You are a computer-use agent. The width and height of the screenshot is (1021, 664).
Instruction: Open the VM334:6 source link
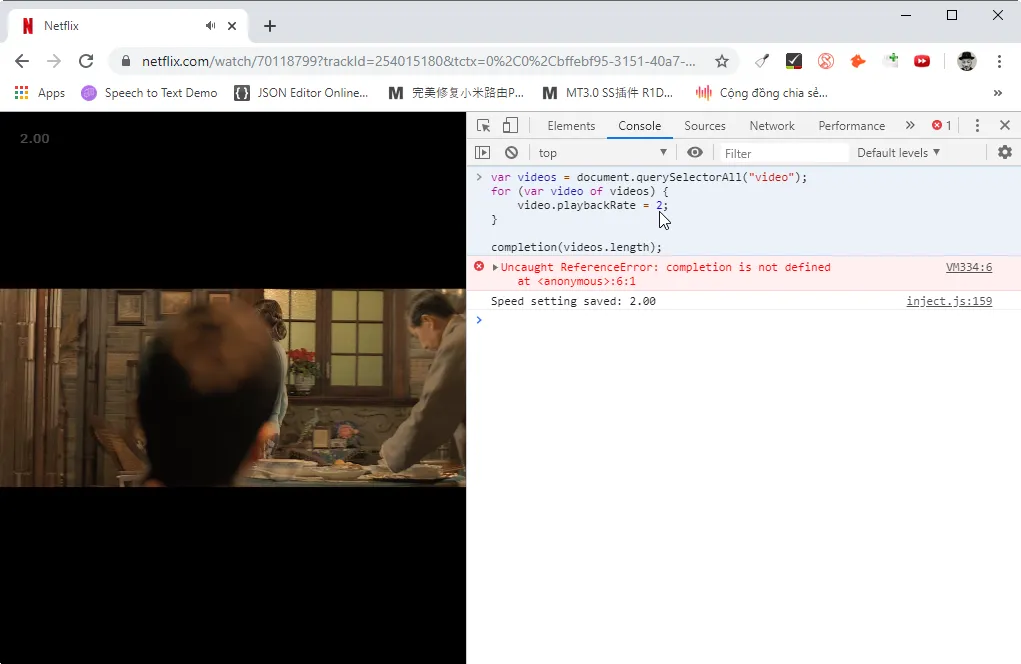coord(968,267)
